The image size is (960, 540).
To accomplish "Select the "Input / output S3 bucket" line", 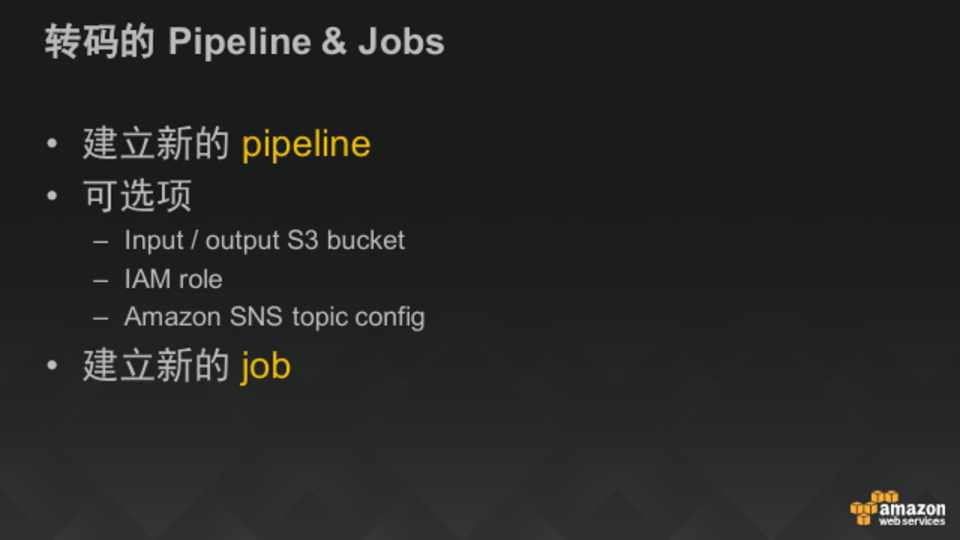I will coord(264,241).
